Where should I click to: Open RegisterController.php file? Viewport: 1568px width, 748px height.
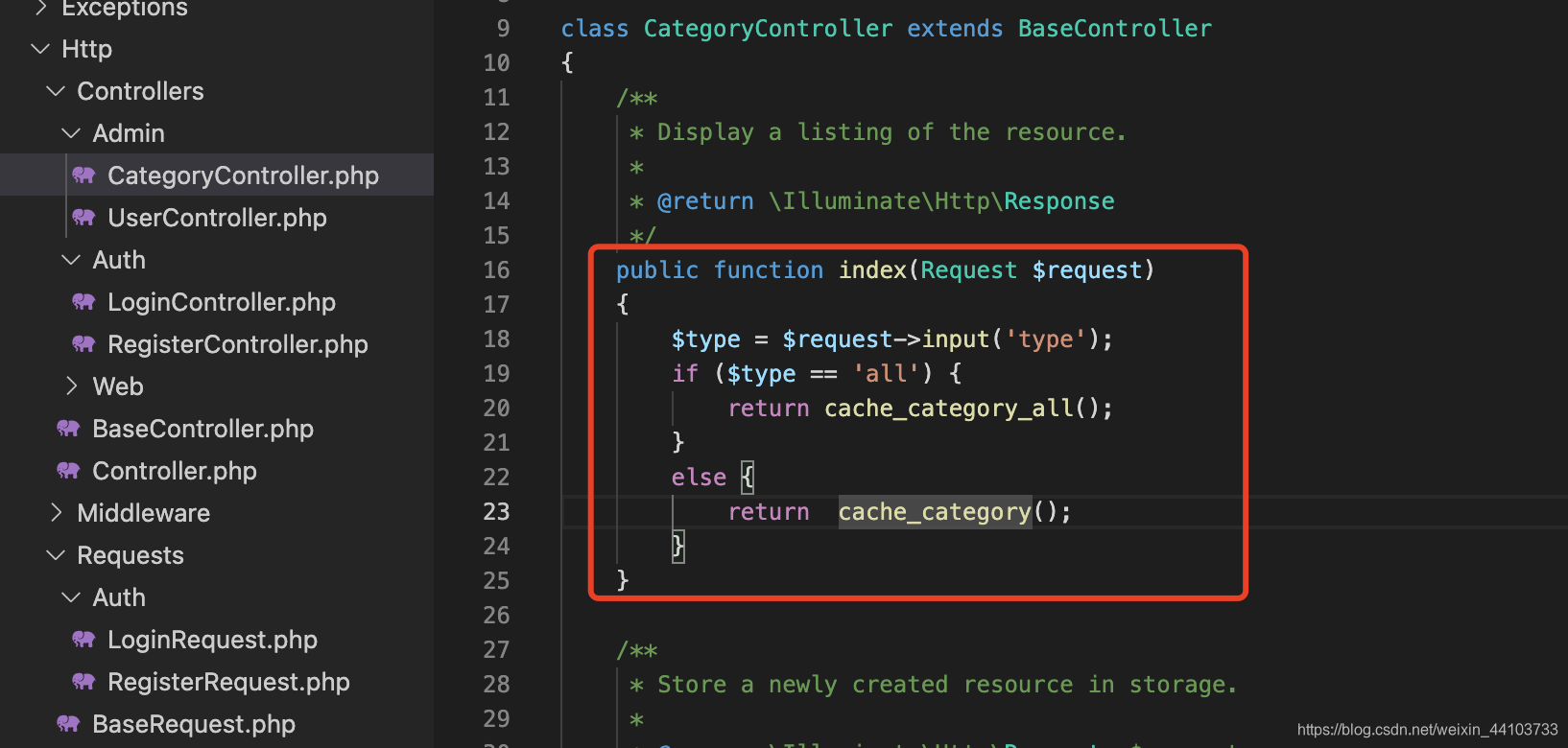click(238, 344)
